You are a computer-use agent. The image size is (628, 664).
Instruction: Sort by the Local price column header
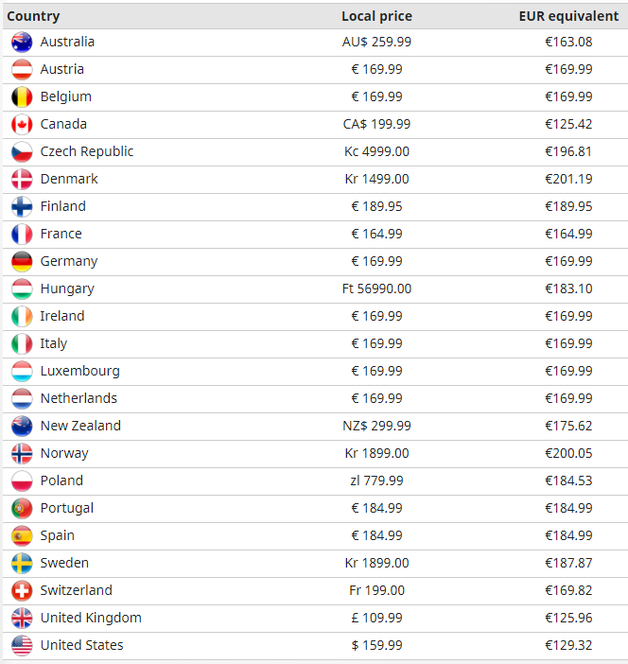[376, 16]
